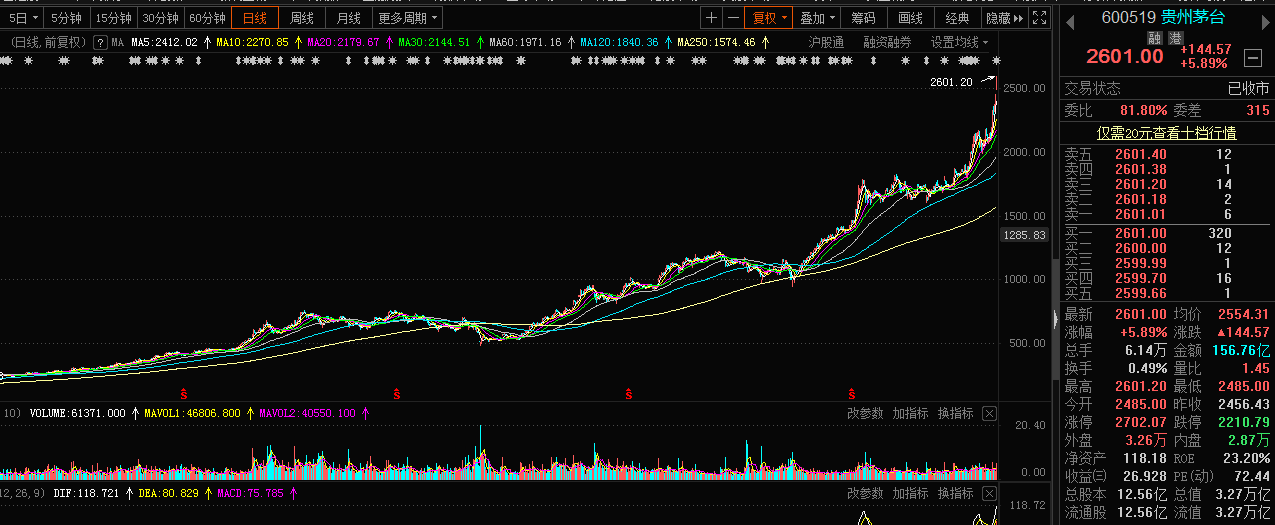The image size is (1275, 525).
Task: Click 隐藏 to hide the side panel
Action: point(1005,18)
